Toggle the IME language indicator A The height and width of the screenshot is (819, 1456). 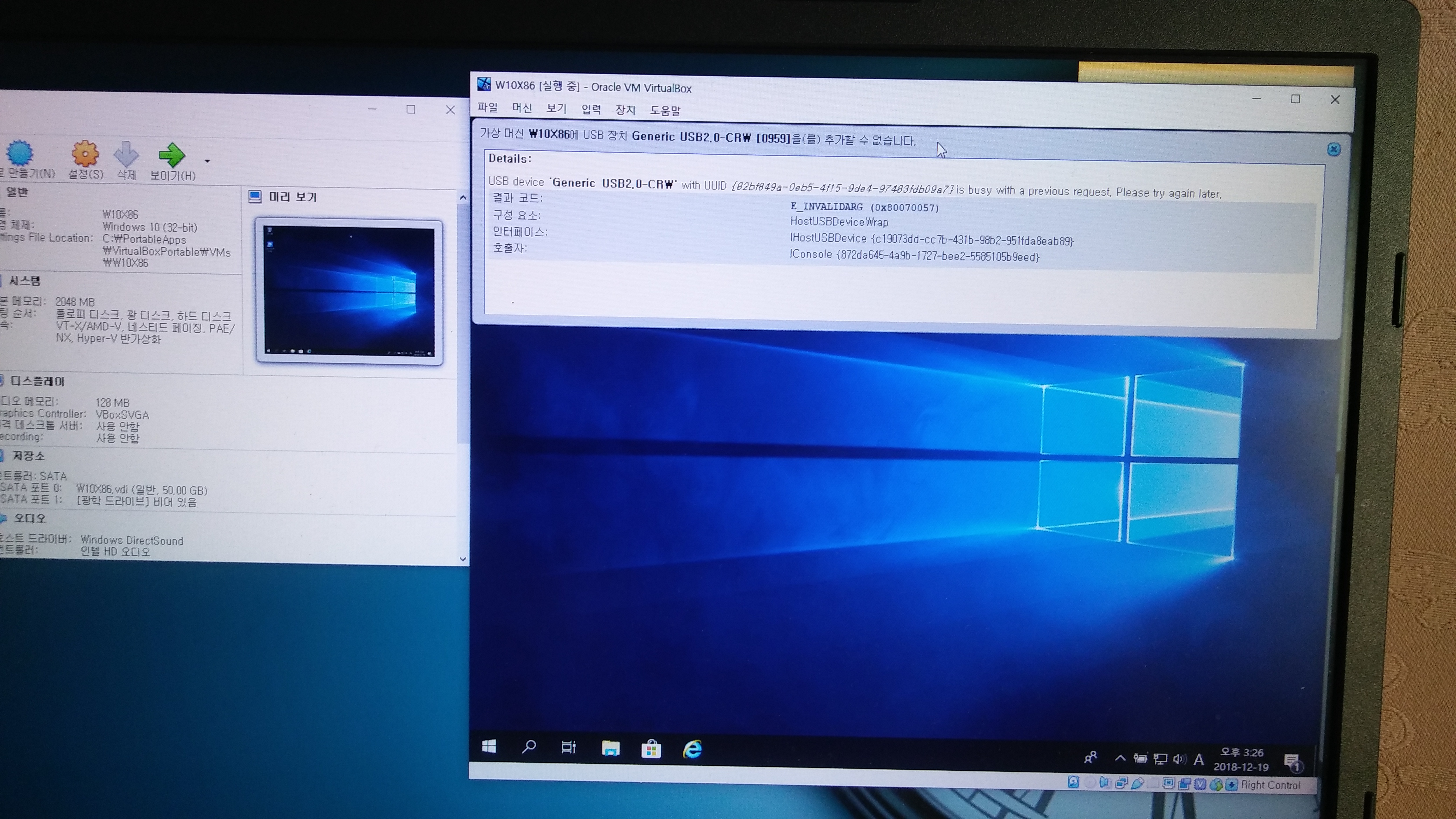coord(1198,759)
